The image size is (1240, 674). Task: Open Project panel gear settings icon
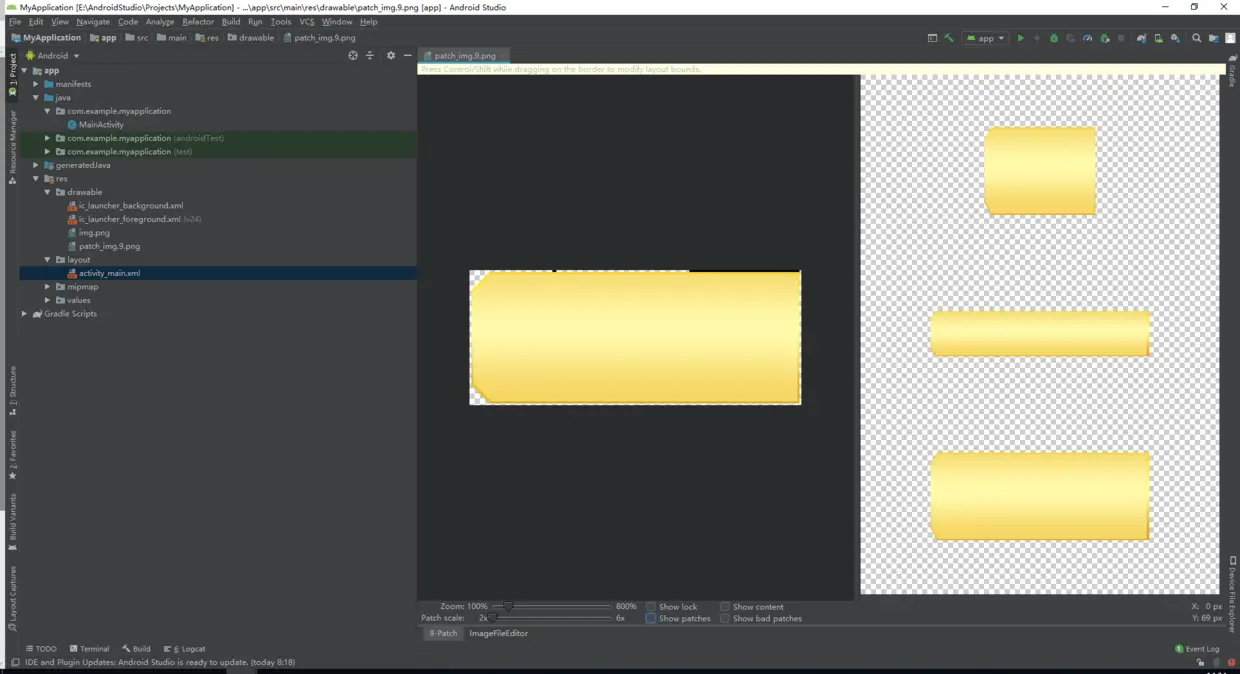pyautogui.click(x=391, y=55)
